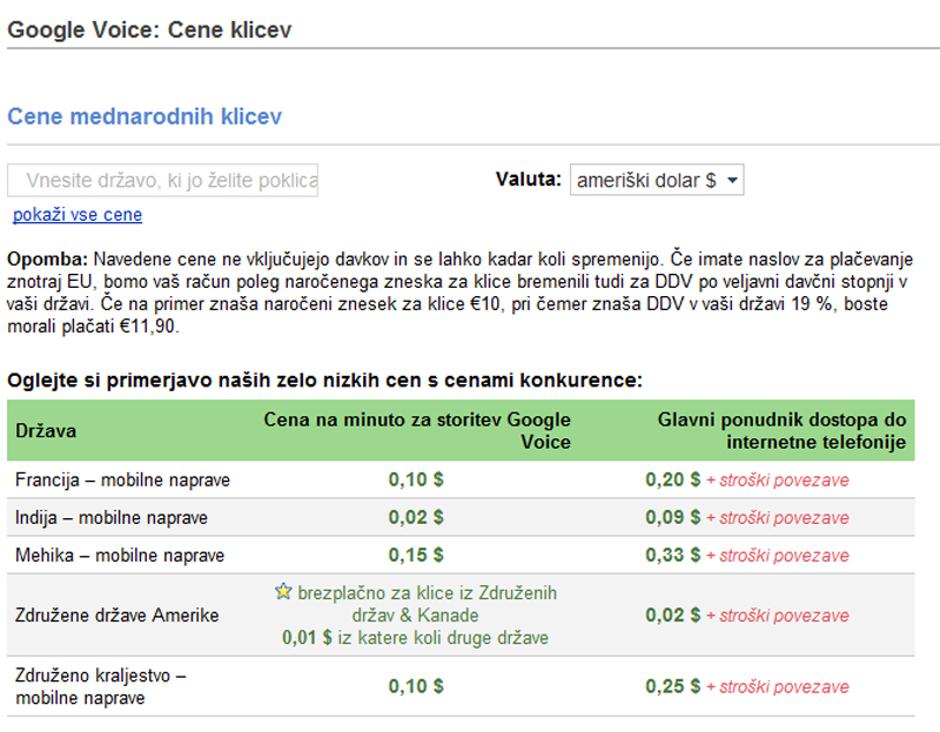Select the 0,02 $ price for Indija
The height and width of the screenshot is (732, 940).
click(x=413, y=518)
